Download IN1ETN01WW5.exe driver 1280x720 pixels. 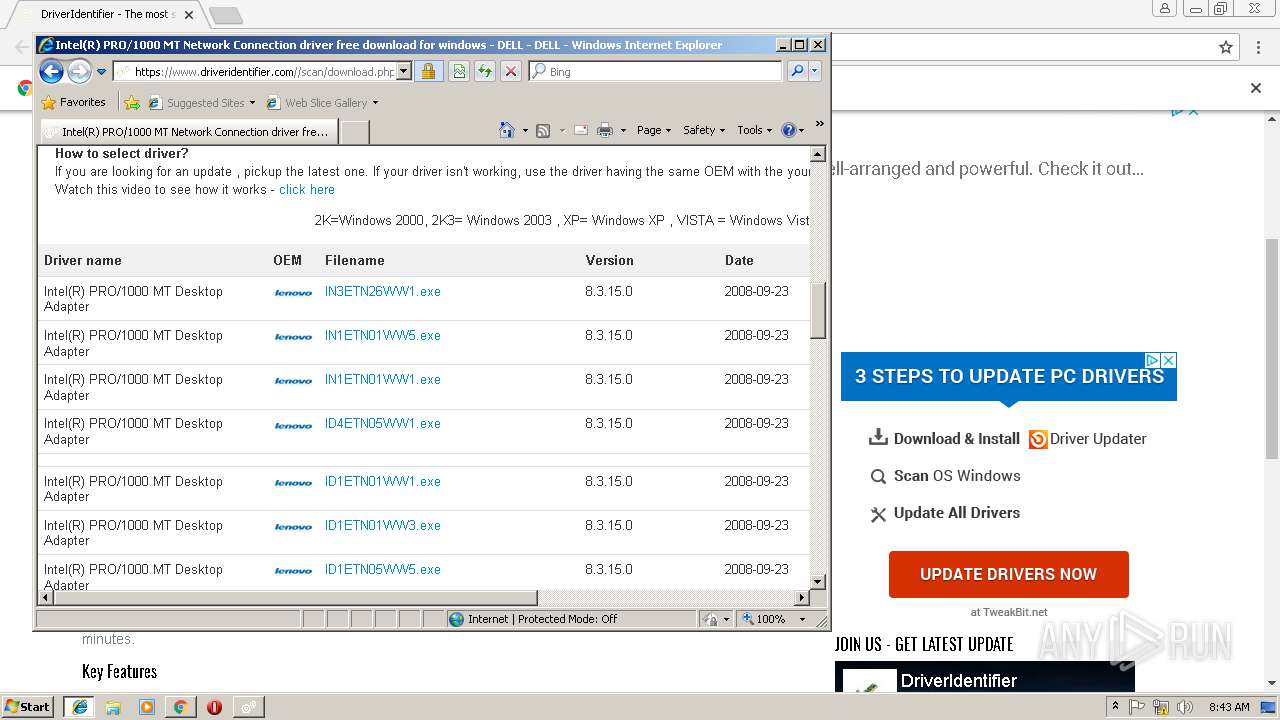(382, 335)
